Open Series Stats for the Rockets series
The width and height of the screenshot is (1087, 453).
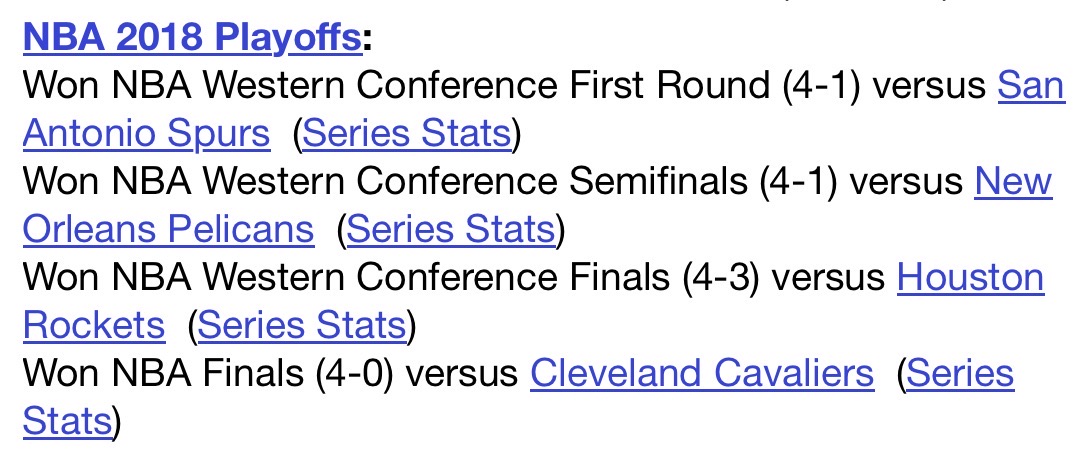click(302, 325)
